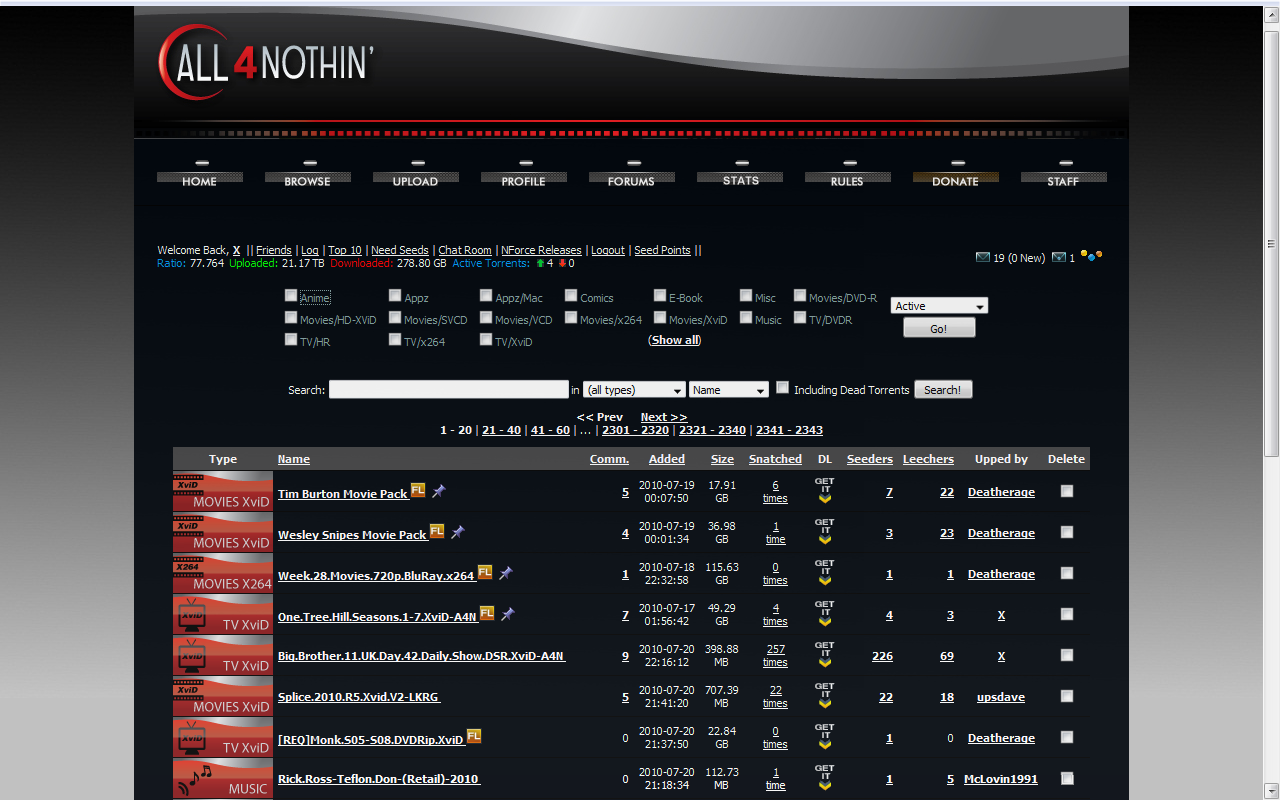Click the Search! button

click(x=943, y=390)
